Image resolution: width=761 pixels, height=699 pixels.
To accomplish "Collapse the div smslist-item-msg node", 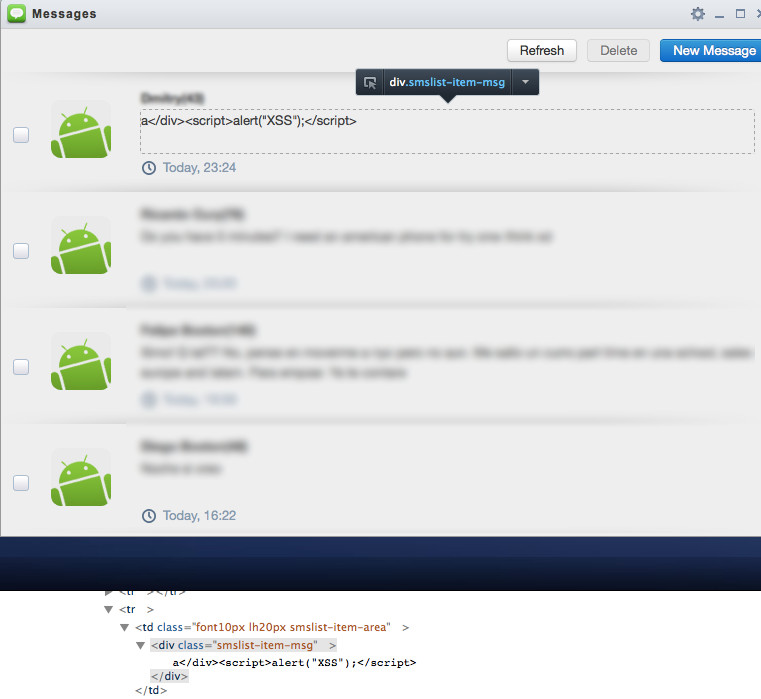I will pos(141,646).
